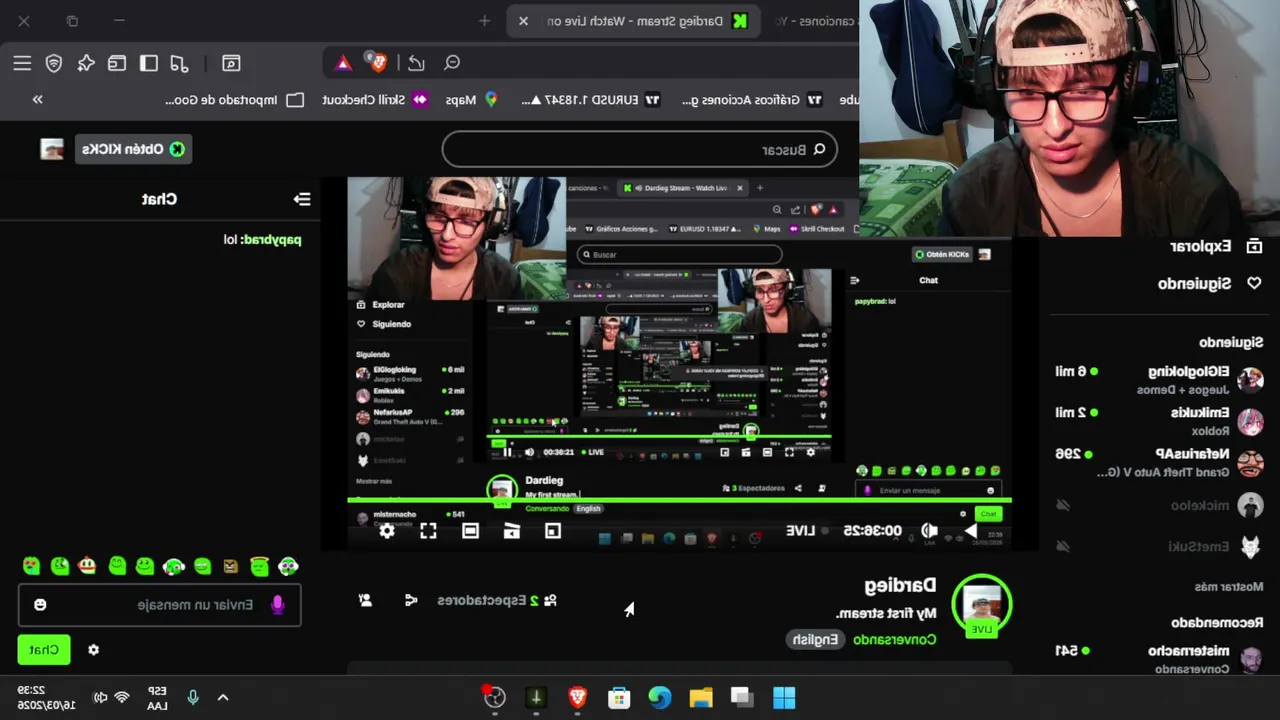Click the green Chat send button

click(44, 650)
